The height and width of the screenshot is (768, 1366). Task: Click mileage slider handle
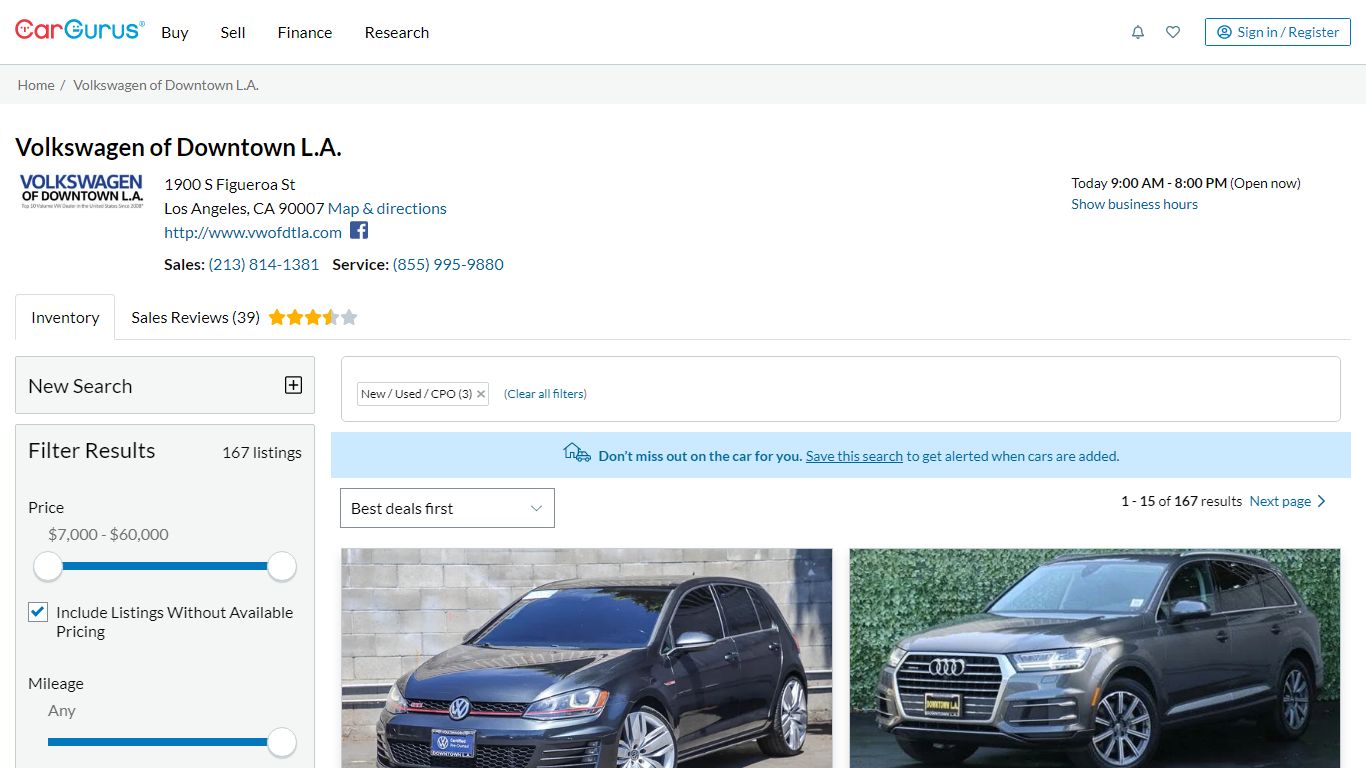(x=282, y=742)
